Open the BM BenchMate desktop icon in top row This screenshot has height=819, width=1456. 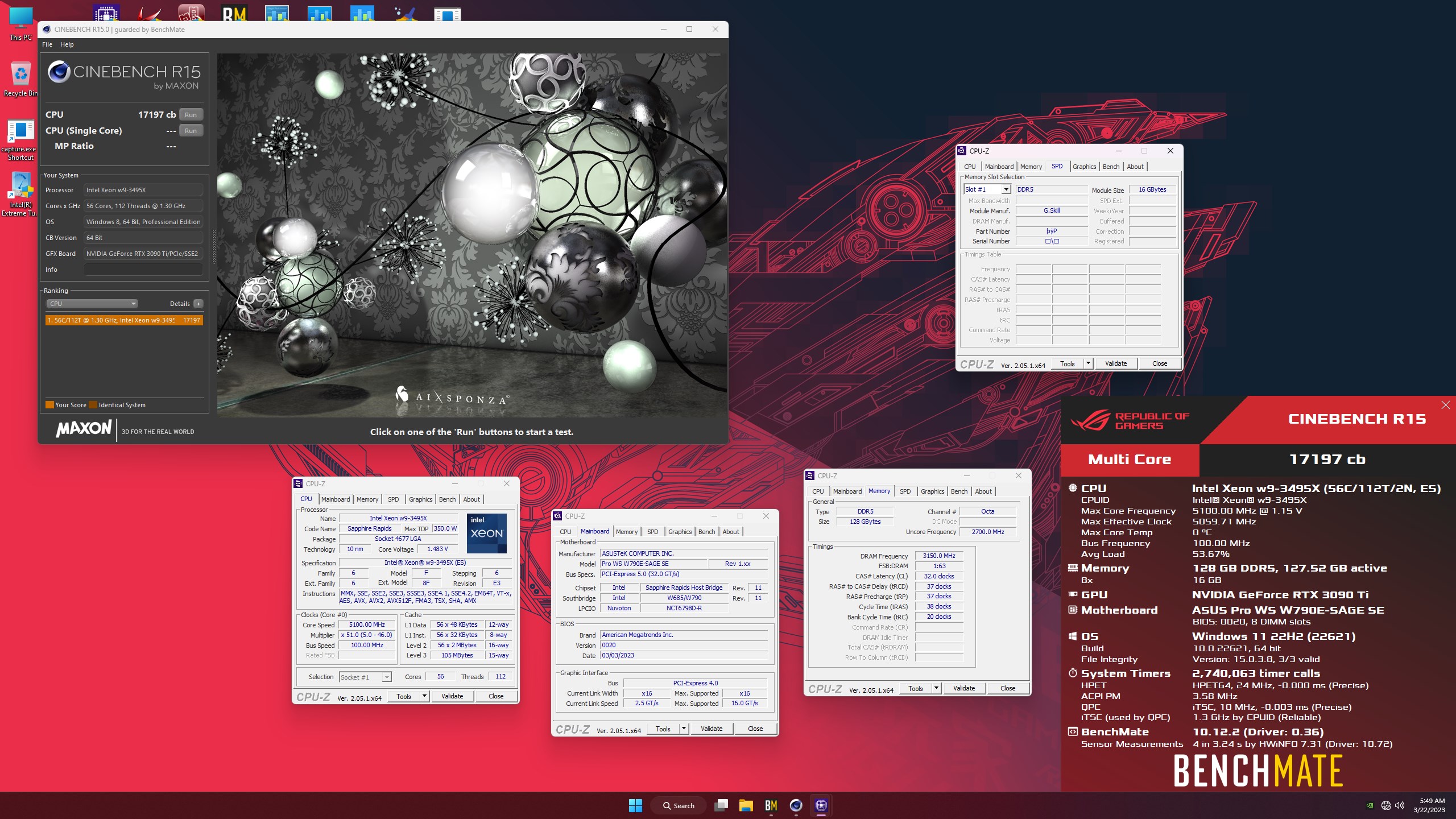[x=234, y=13]
